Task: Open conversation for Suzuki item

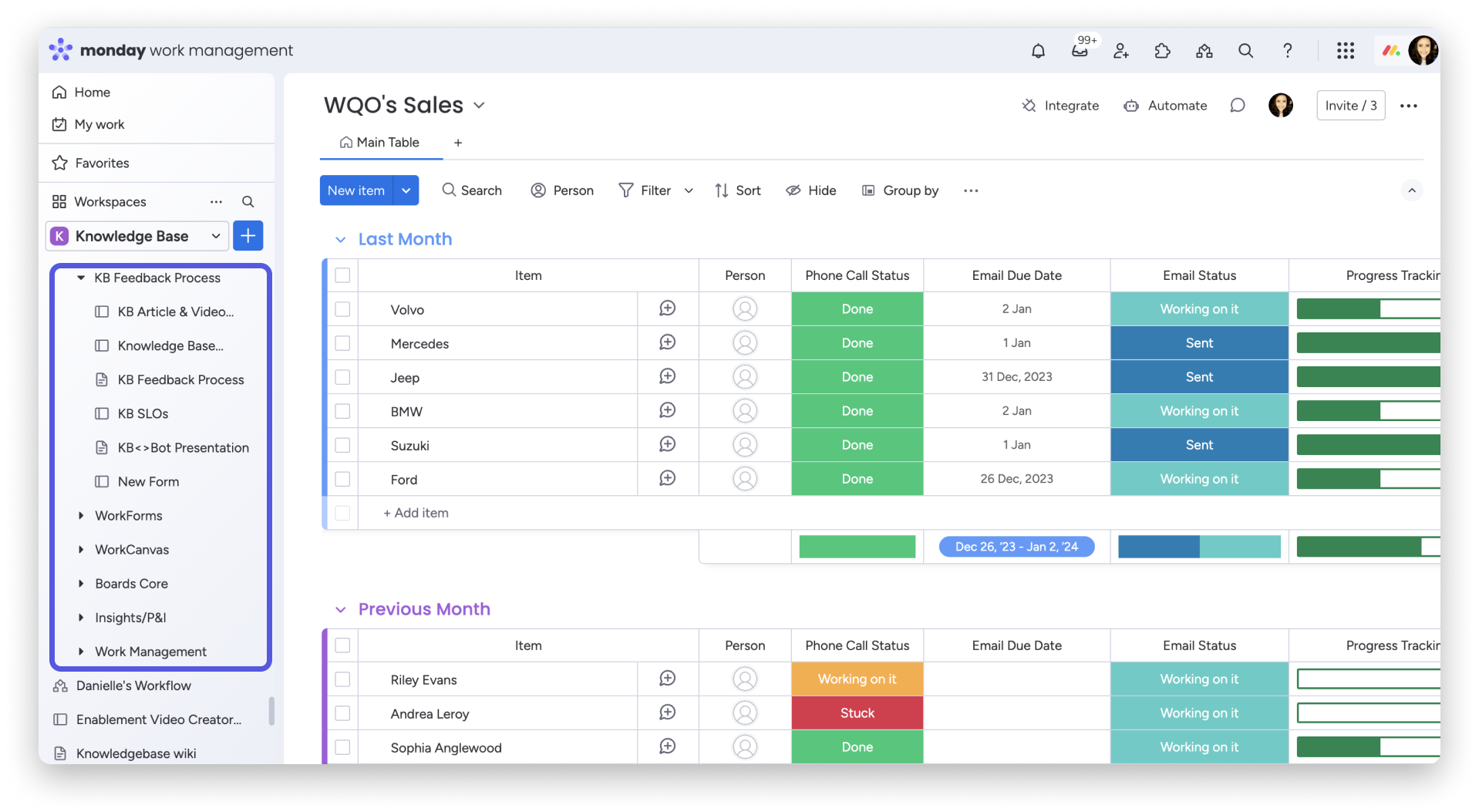Action: coord(668,444)
